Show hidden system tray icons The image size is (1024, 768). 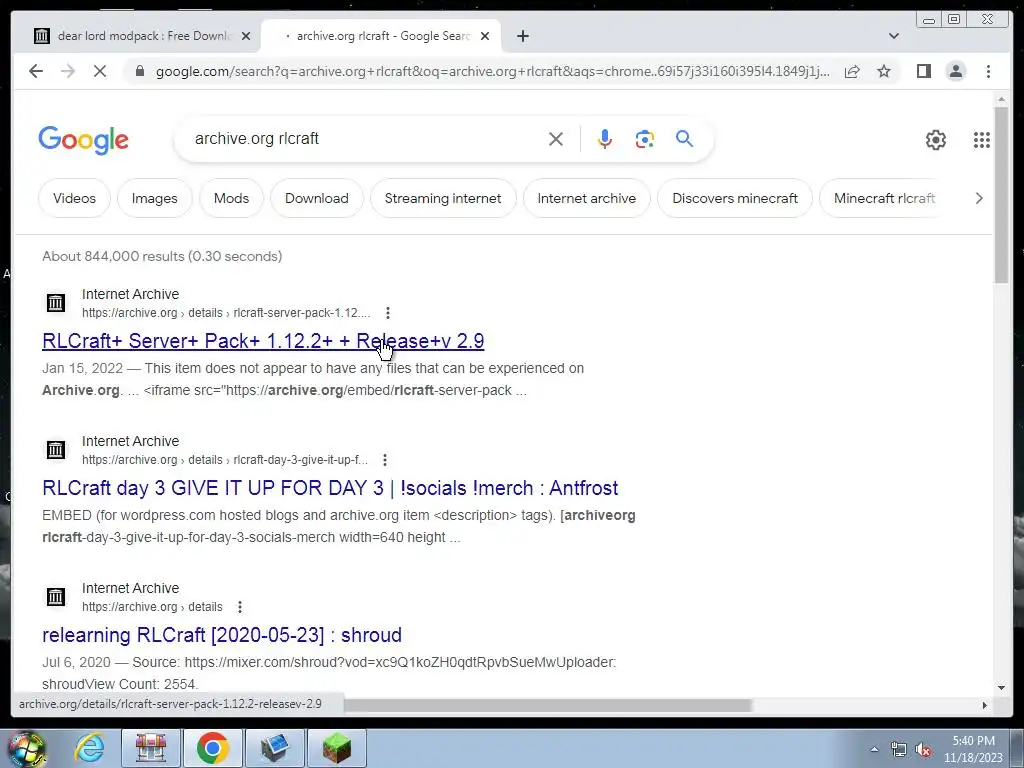coord(874,749)
